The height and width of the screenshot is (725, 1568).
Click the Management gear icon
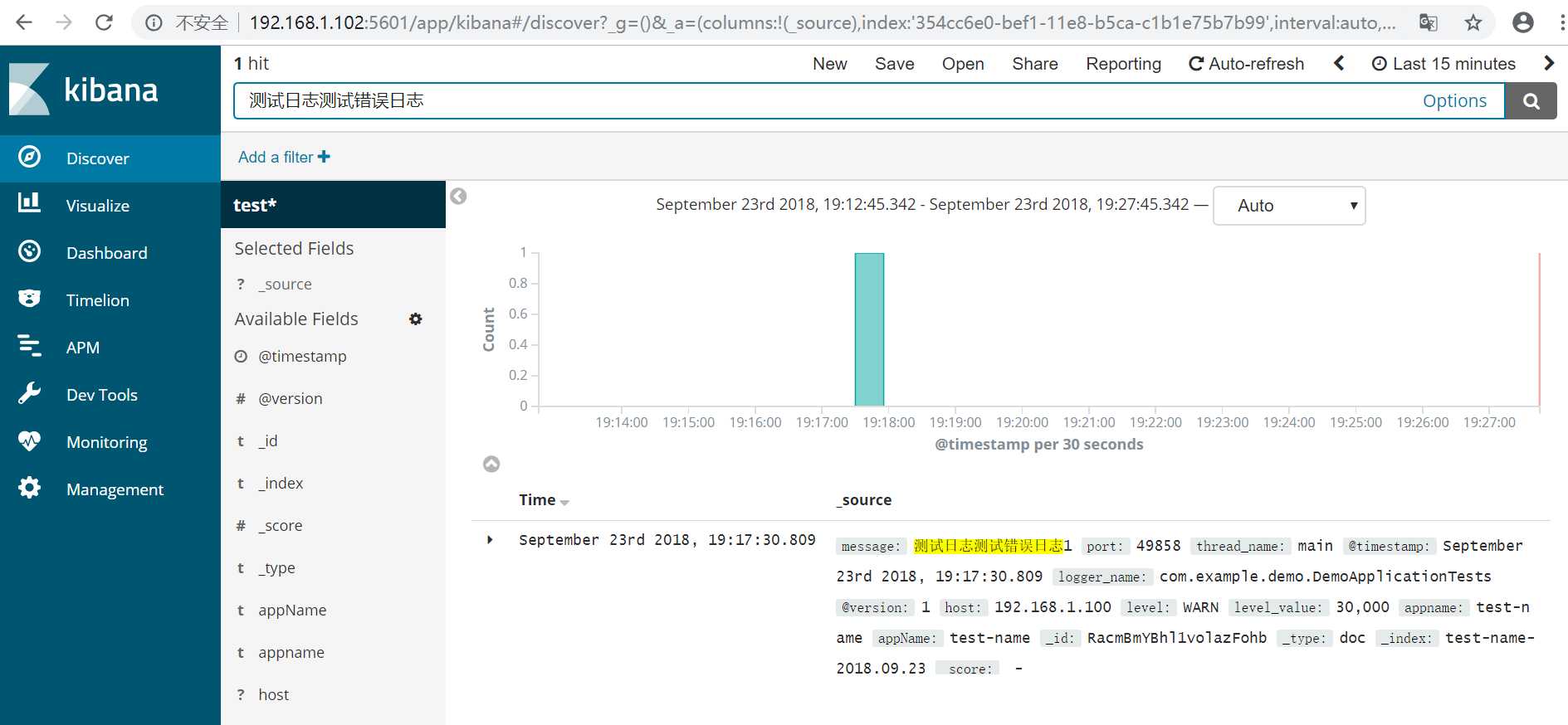pos(30,488)
